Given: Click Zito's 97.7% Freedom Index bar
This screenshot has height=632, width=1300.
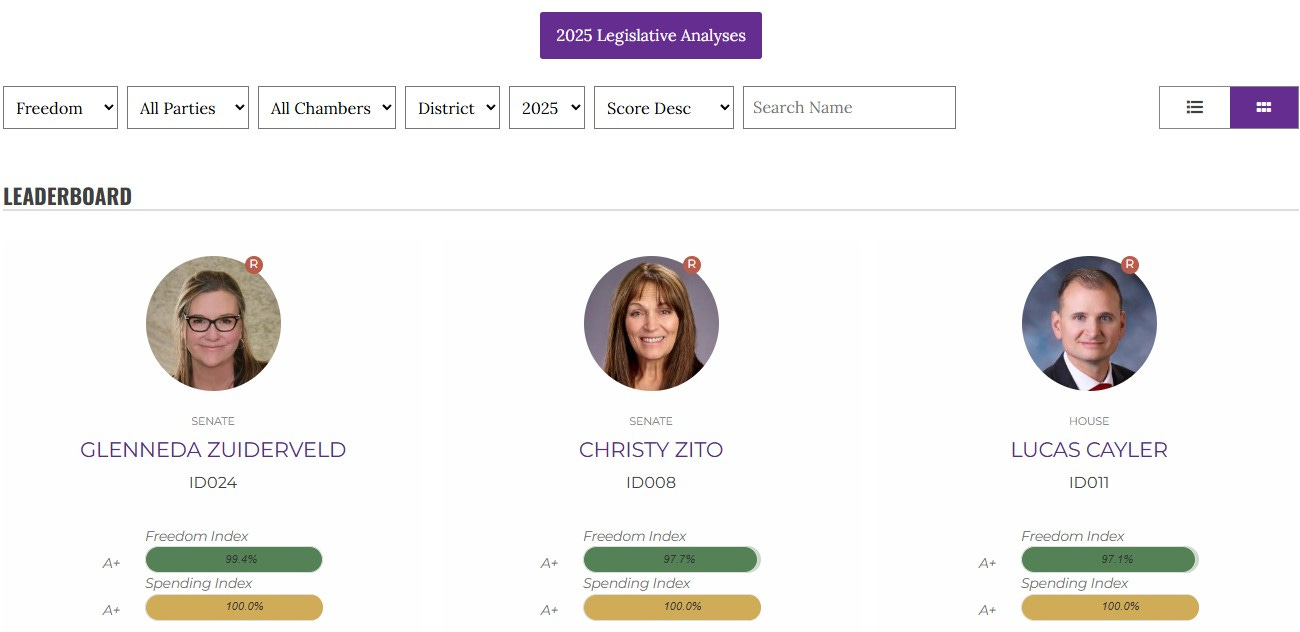Looking at the screenshot, I should pos(672,560).
